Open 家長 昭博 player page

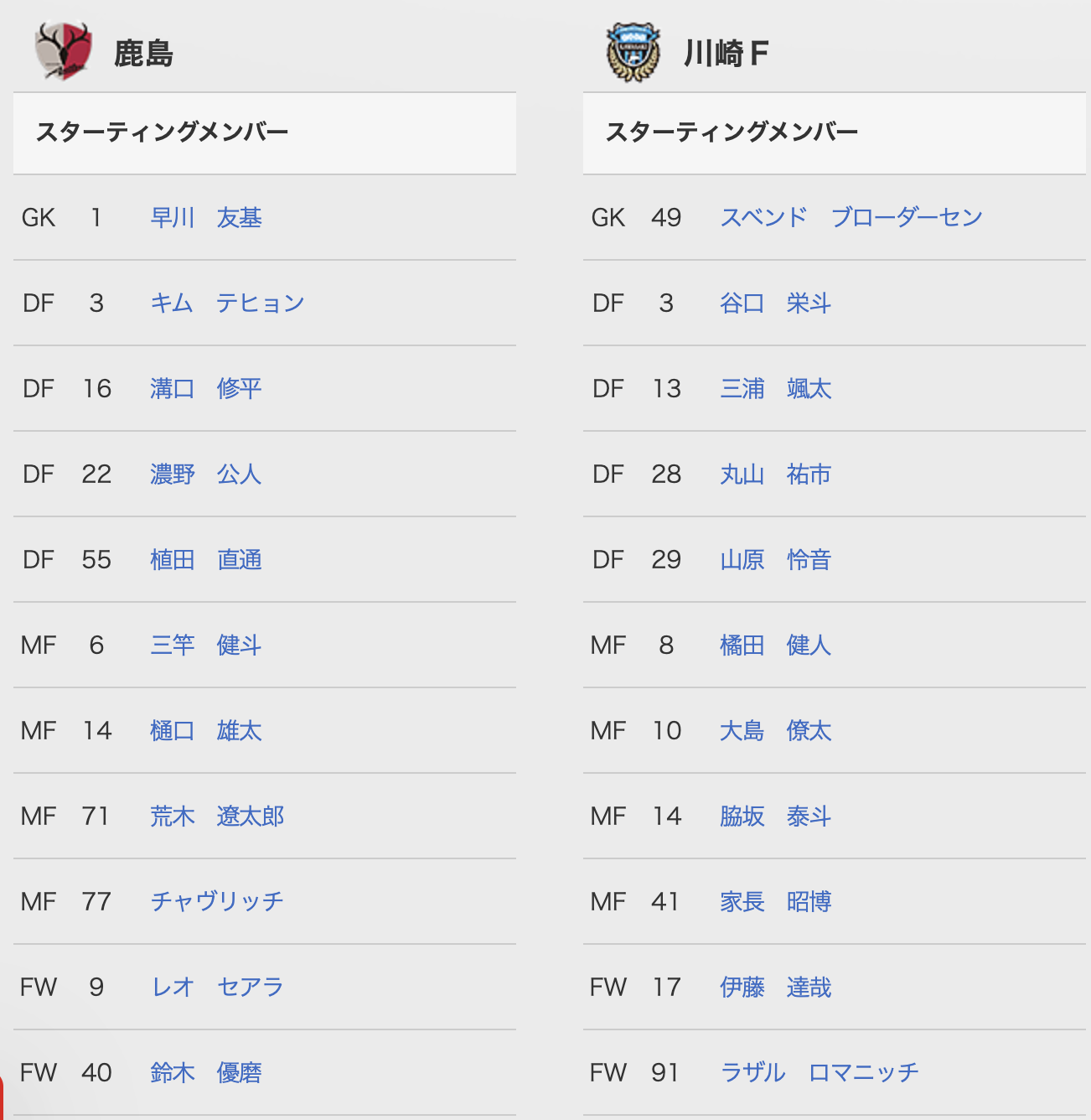pos(776,902)
